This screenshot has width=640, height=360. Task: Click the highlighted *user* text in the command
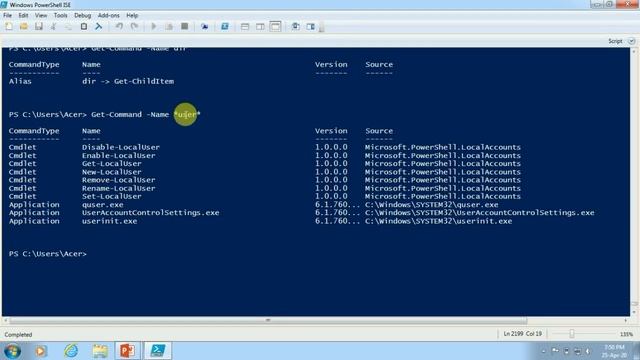coord(187,114)
